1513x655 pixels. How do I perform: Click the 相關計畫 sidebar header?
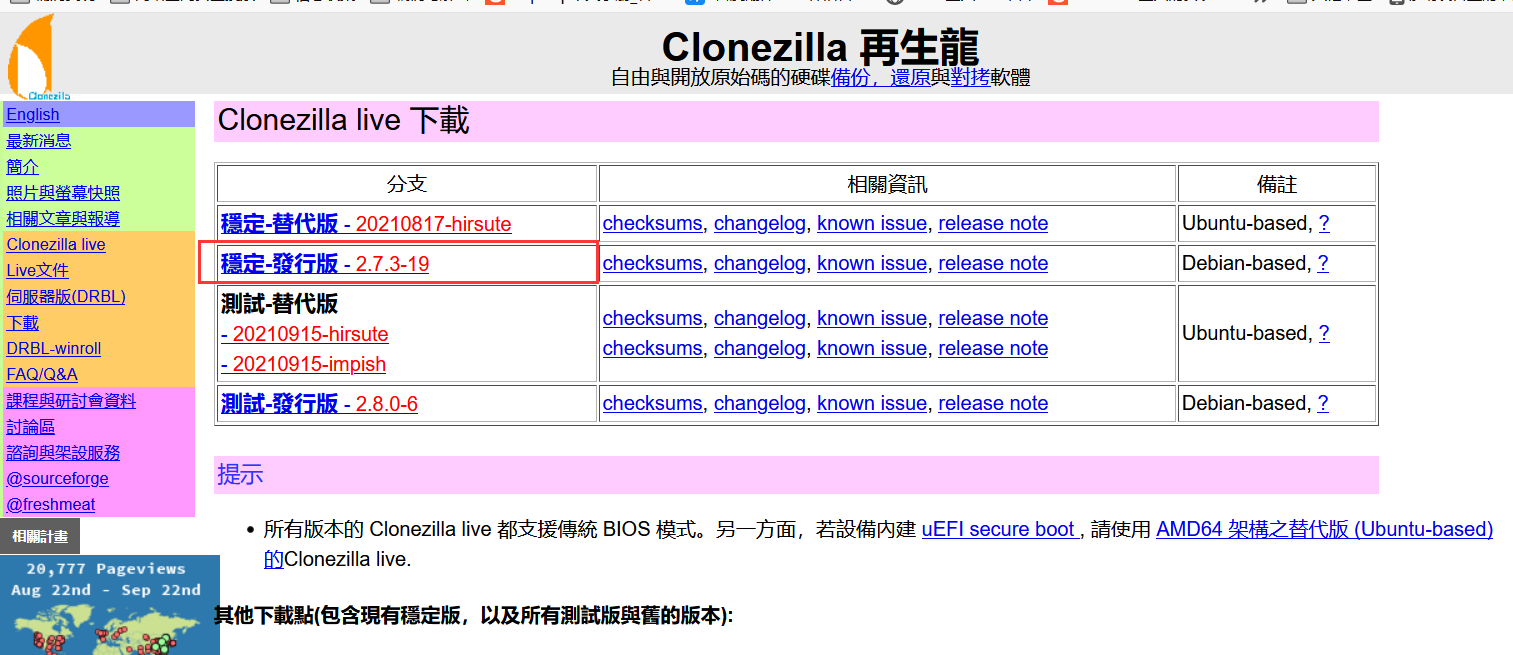coord(40,537)
